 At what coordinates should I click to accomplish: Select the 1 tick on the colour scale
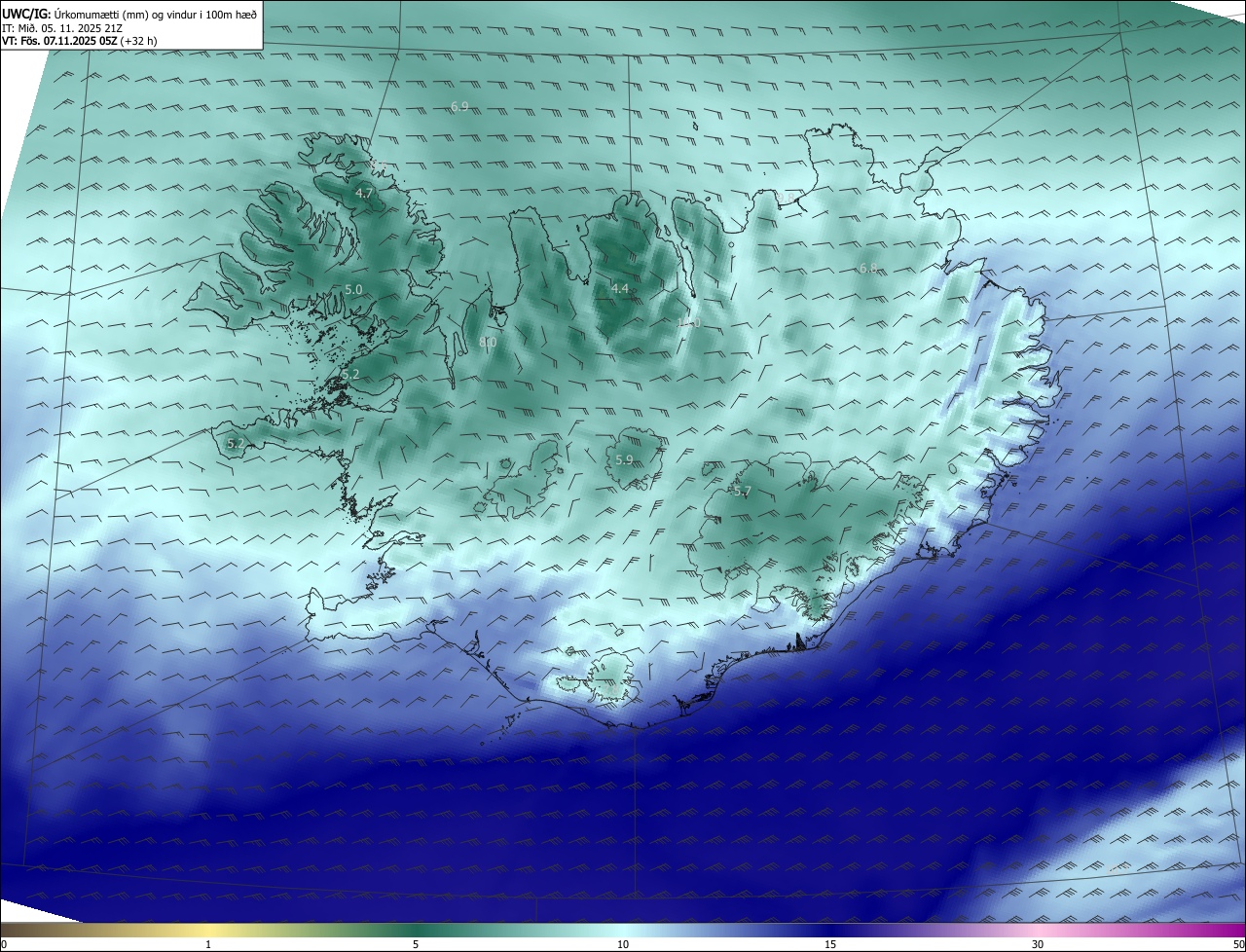(208, 944)
